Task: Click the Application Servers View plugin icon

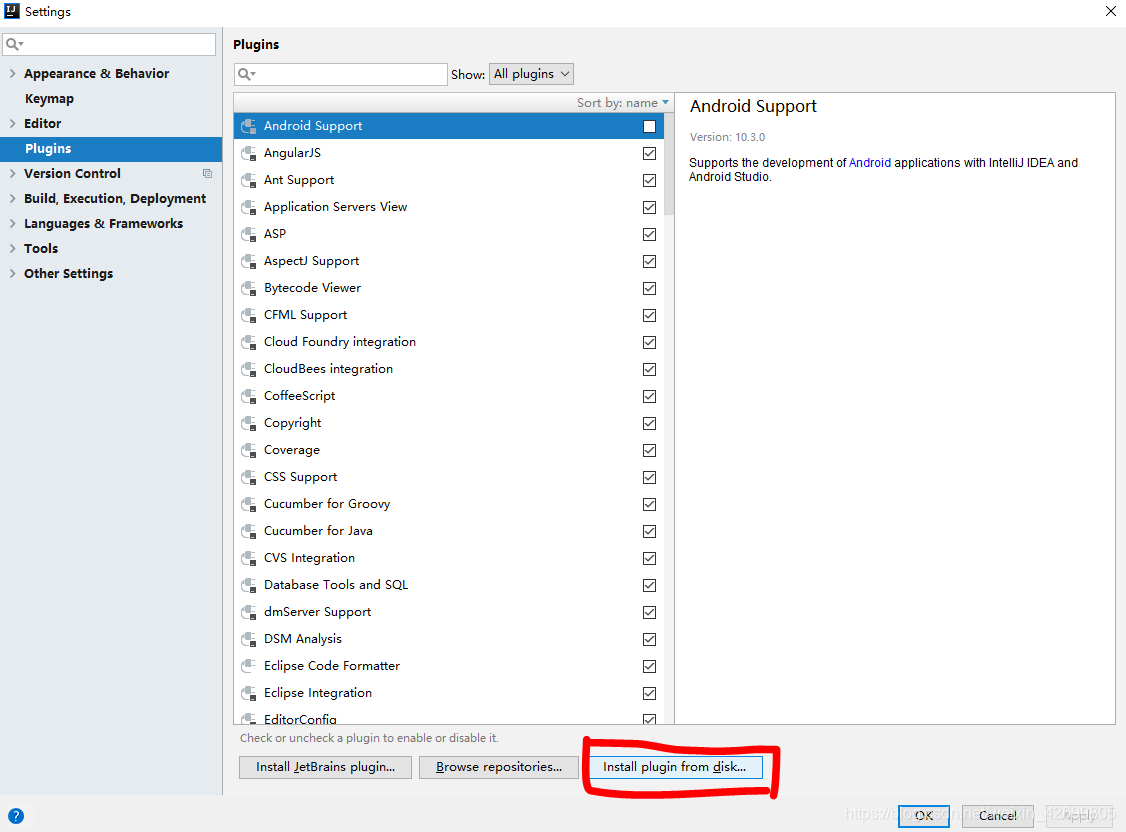Action: pyautogui.click(x=249, y=207)
